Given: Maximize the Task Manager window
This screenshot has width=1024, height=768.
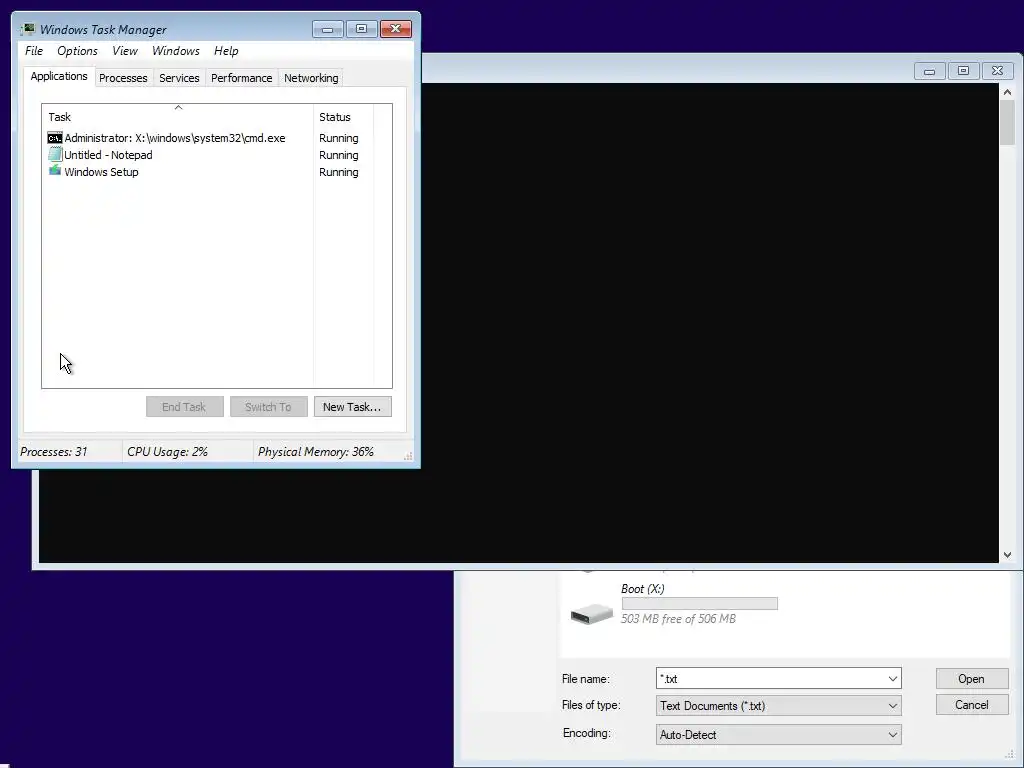Looking at the screenshot, I should pyautogui.click(x=361, y=29).
